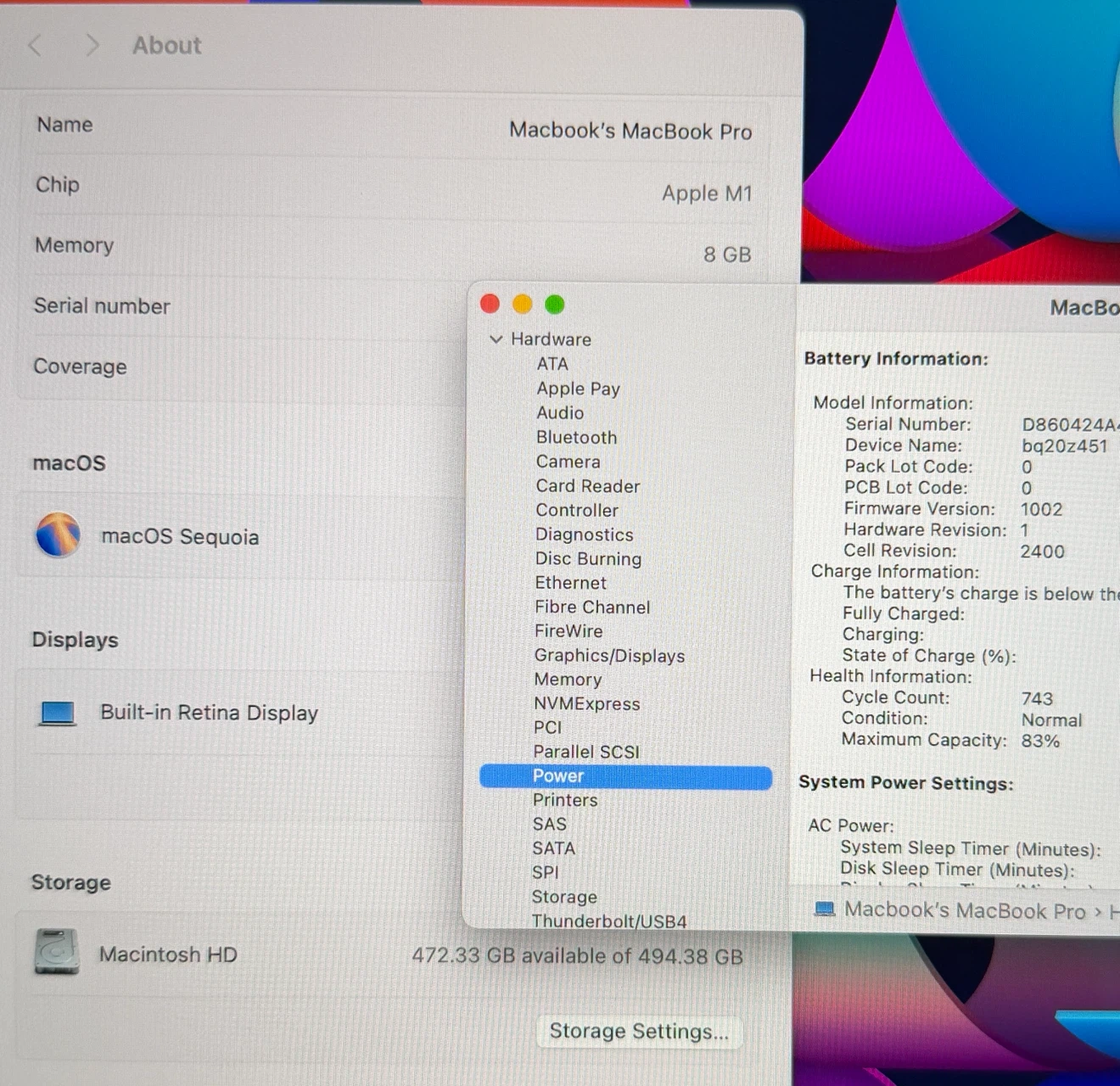Choose NVMExpress entry
1120x1086 pixels.
click(x=587, y=704)
